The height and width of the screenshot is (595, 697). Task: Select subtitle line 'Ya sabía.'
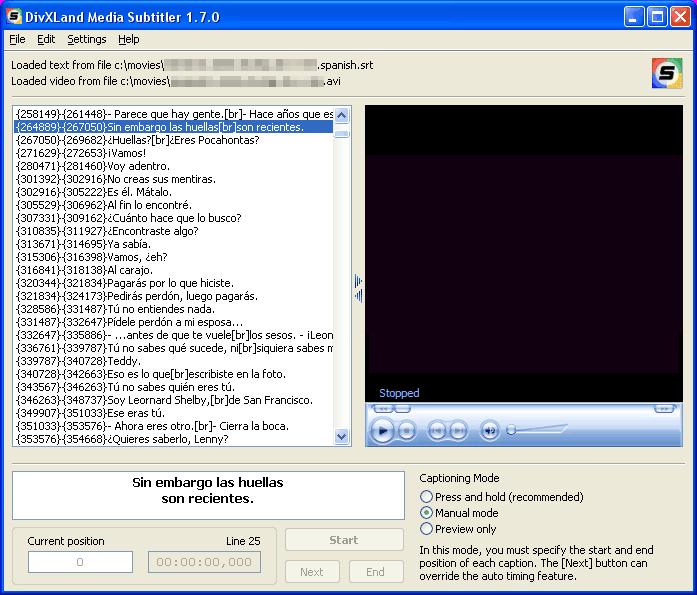click(174, 244)
